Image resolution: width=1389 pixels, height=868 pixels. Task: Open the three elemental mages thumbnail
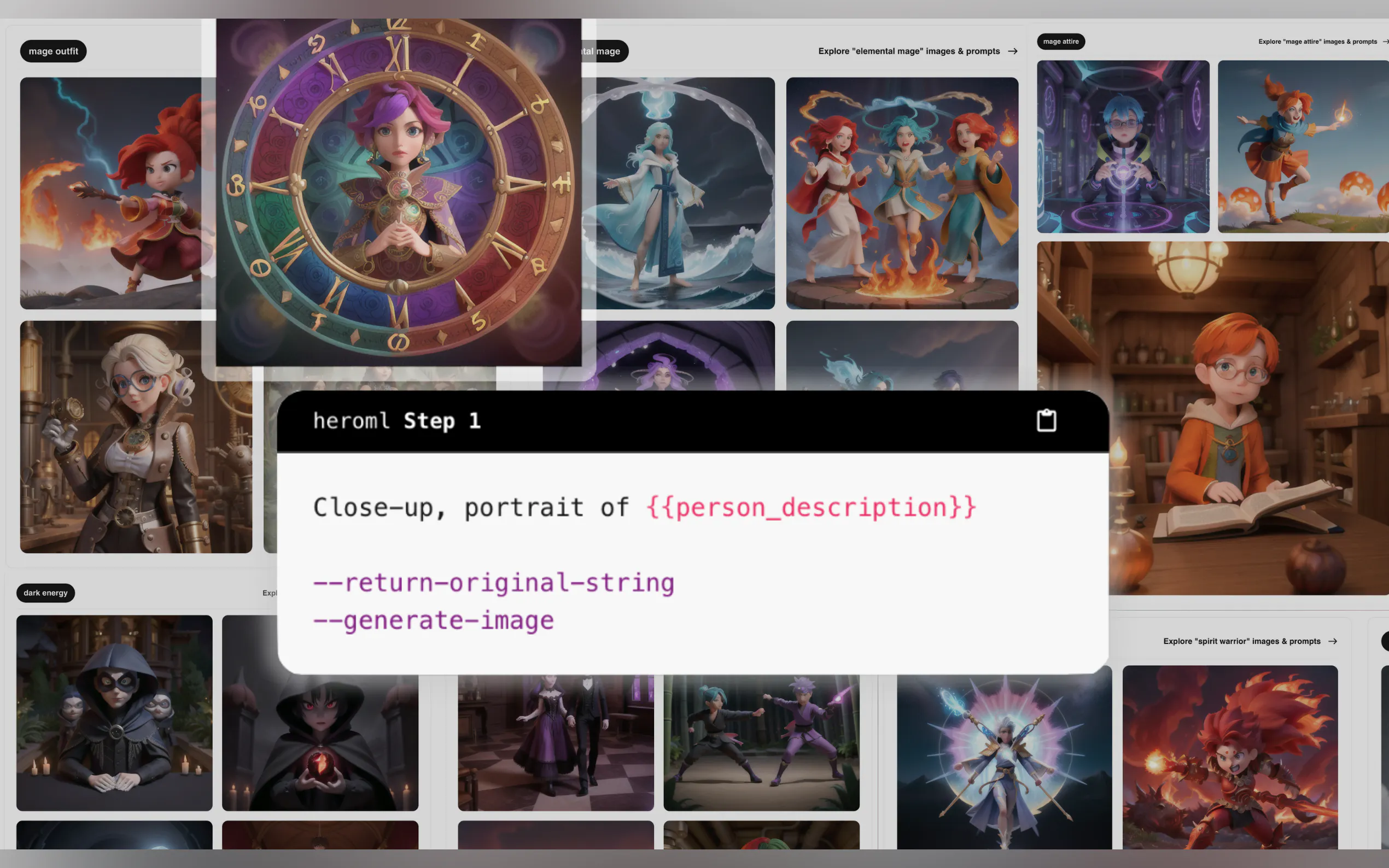coord(902,193)
